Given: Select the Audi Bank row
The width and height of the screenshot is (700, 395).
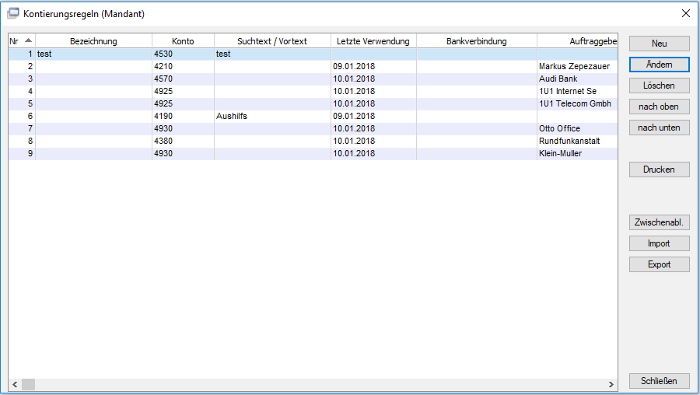Looking at the screenshot, I should (313, 79).
